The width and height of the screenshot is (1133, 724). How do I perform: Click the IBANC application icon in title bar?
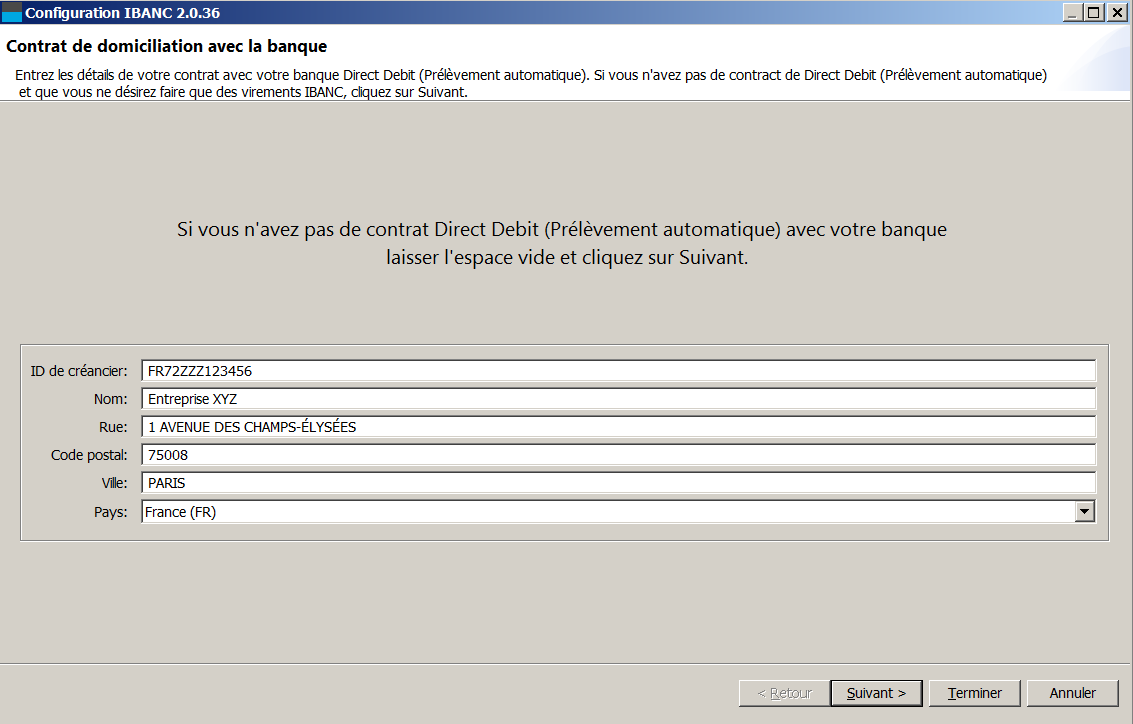pyautogui.click(x=12, y=13)
